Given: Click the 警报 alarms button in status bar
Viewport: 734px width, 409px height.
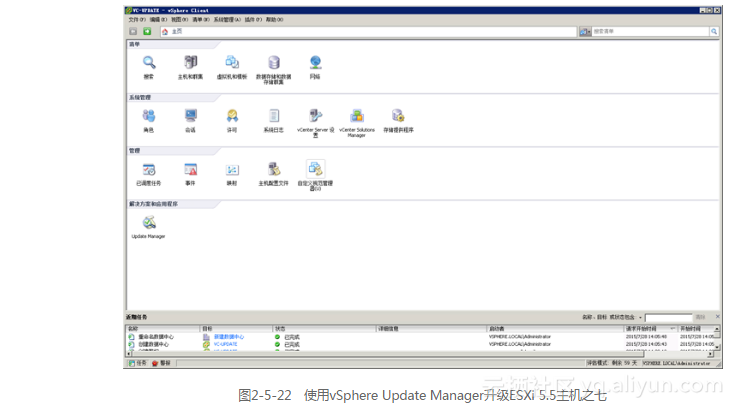Looking at the screenshot, I should (161, 363).
